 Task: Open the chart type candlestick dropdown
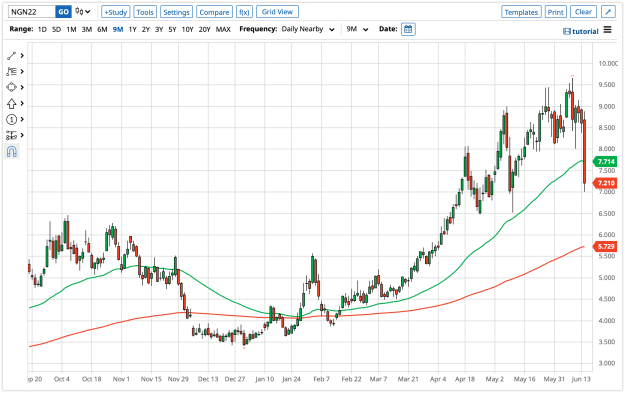pyautogui.click(x=83, y=12)
